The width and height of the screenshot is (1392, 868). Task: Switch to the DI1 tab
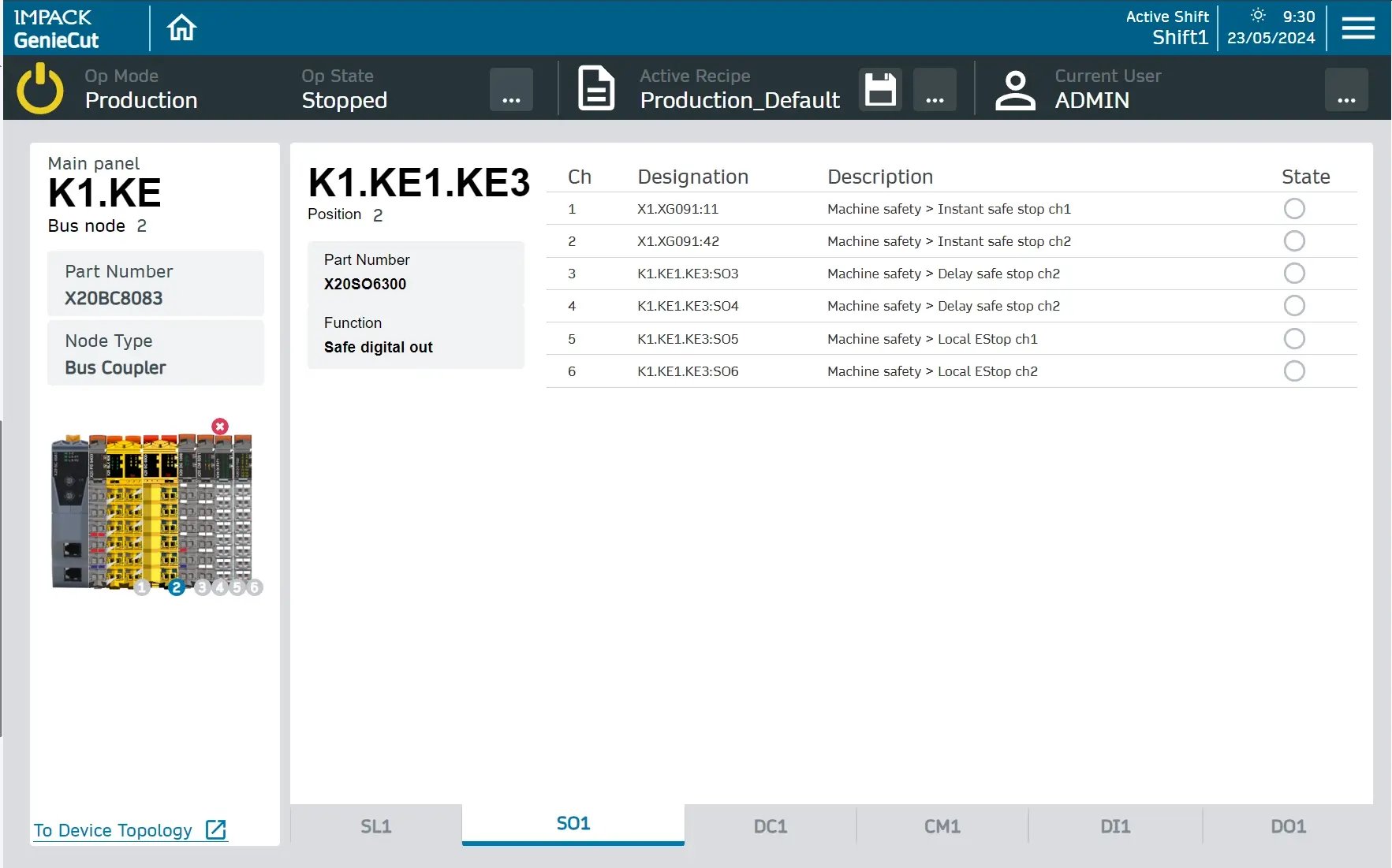tap(1114, 825)
